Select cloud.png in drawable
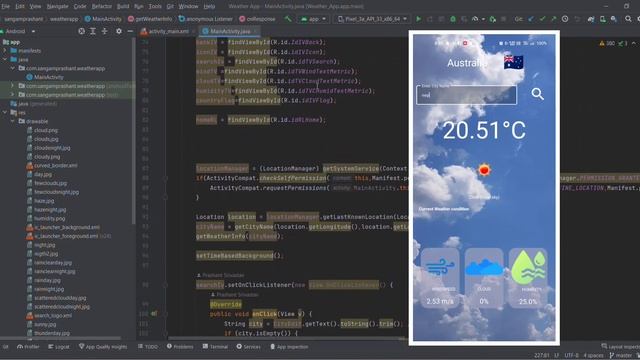 [42, 130]
